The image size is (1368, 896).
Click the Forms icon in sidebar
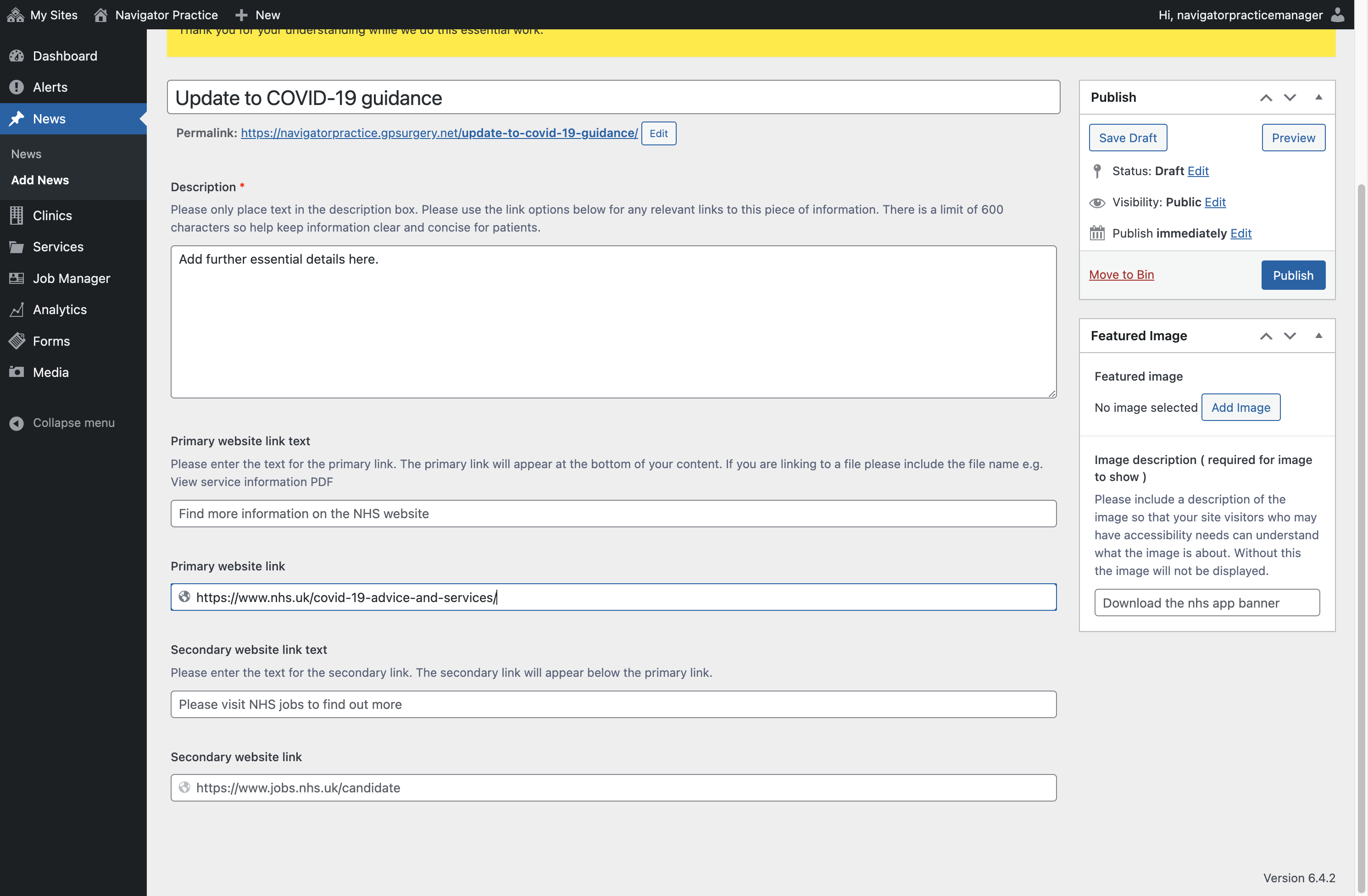tap(17, 341)
